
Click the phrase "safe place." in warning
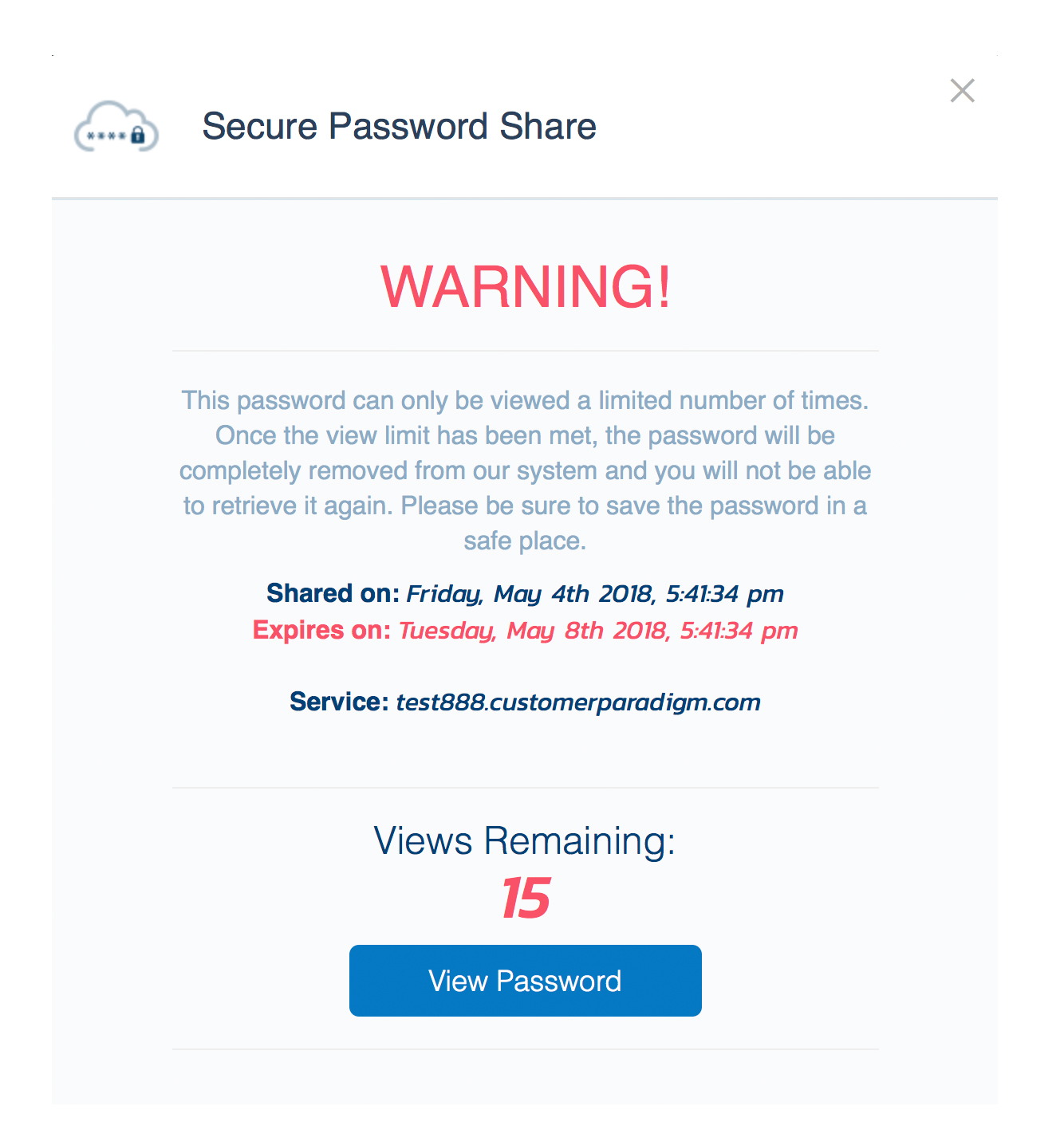(525, 541)
